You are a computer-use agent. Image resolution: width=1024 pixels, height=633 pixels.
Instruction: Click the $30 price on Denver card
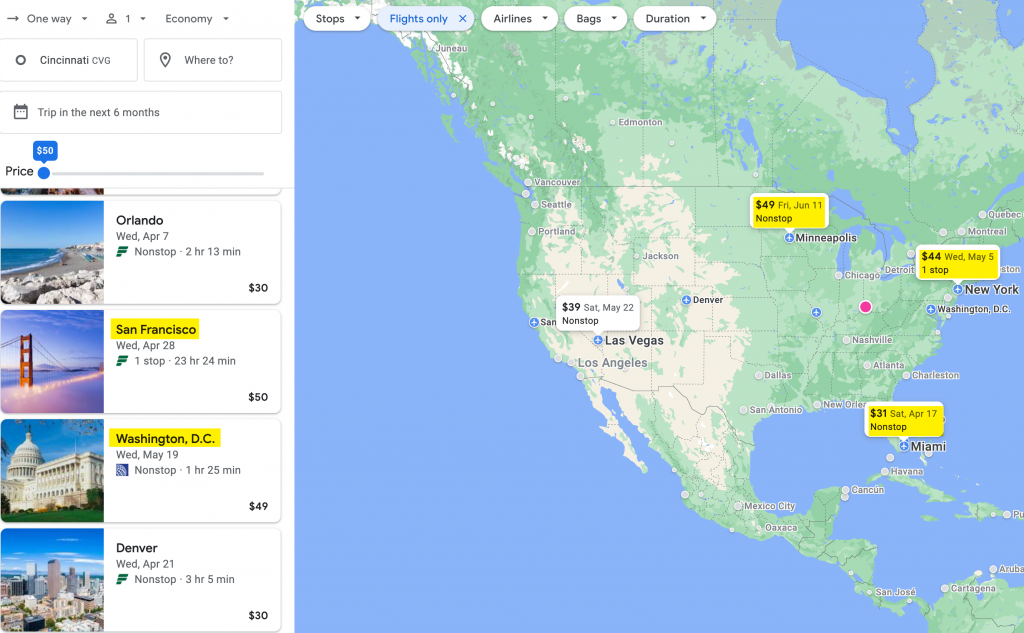pos(258,615)
